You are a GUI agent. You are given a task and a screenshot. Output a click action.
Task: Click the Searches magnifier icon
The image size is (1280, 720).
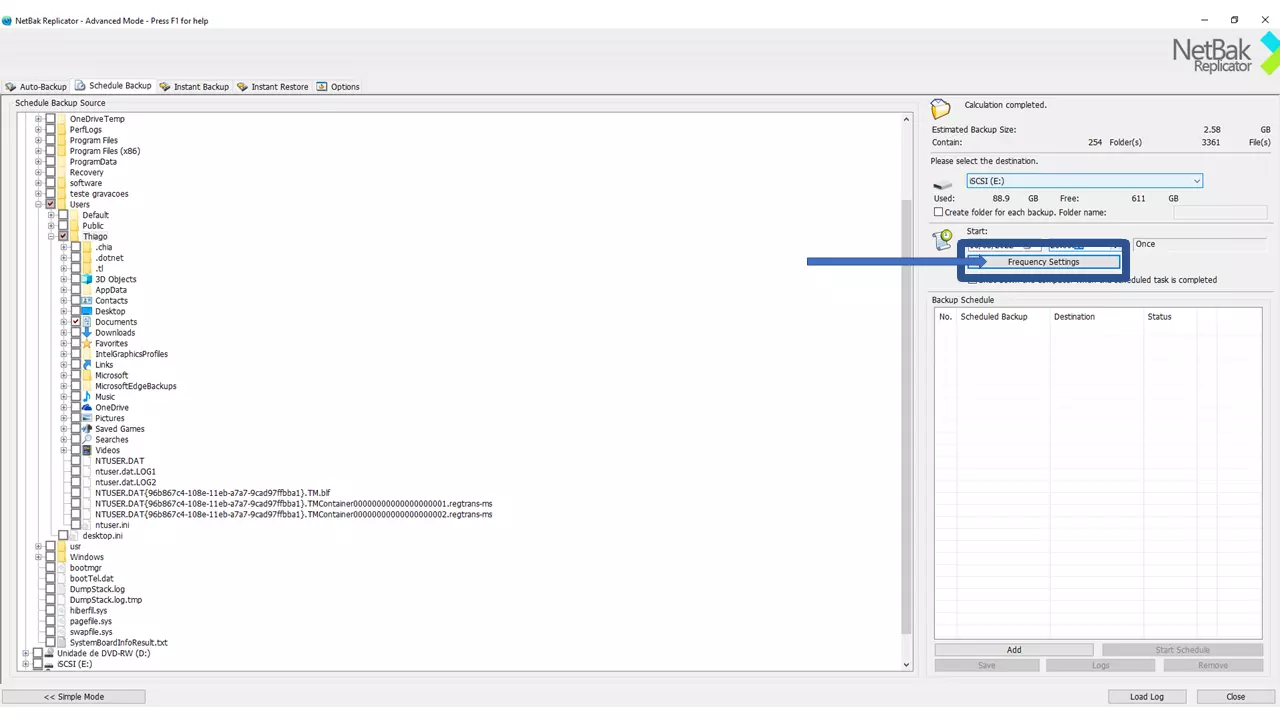[x=87, y=440]
